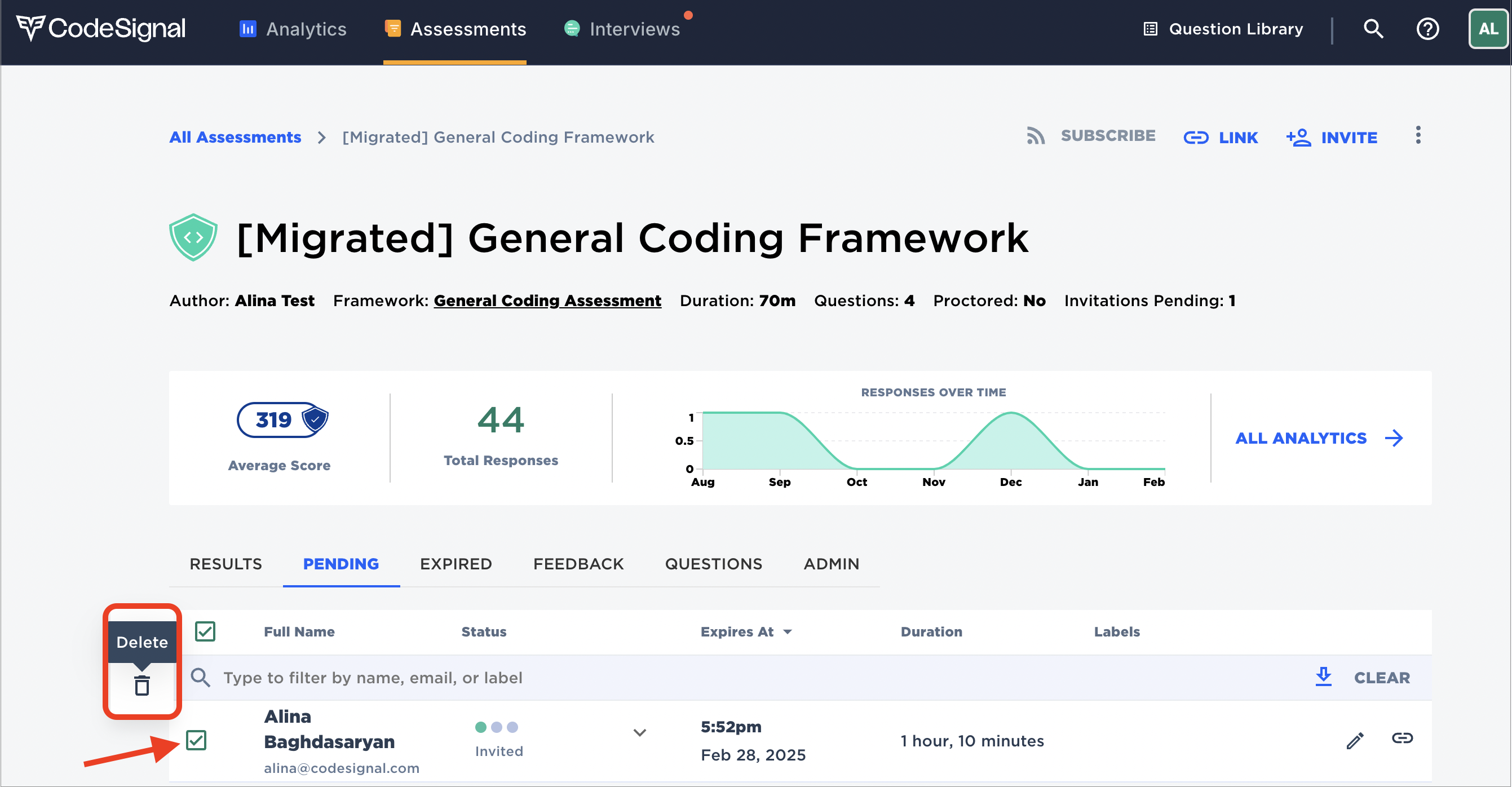This screenshot has height=787, width=1512.
Task: Select the PENDING tab
Action: coord(341,564)
